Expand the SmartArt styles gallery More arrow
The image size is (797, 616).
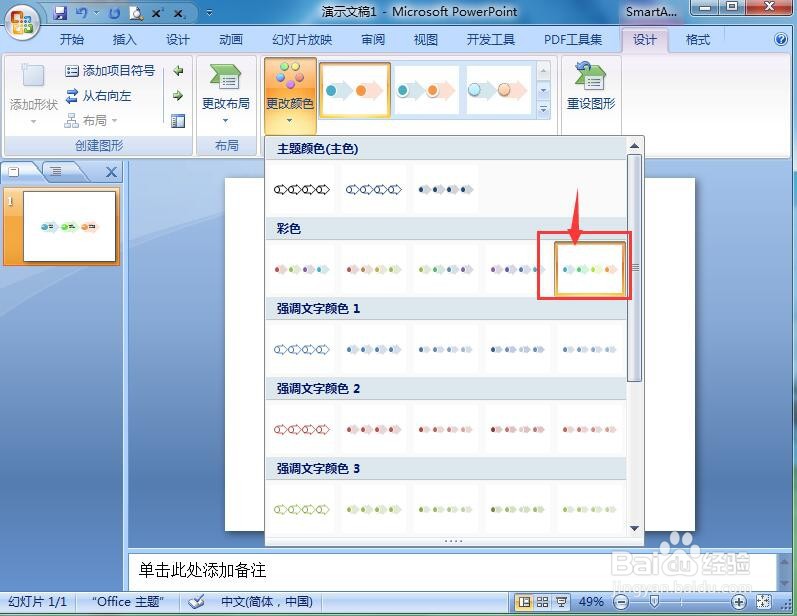coord(543,109)
